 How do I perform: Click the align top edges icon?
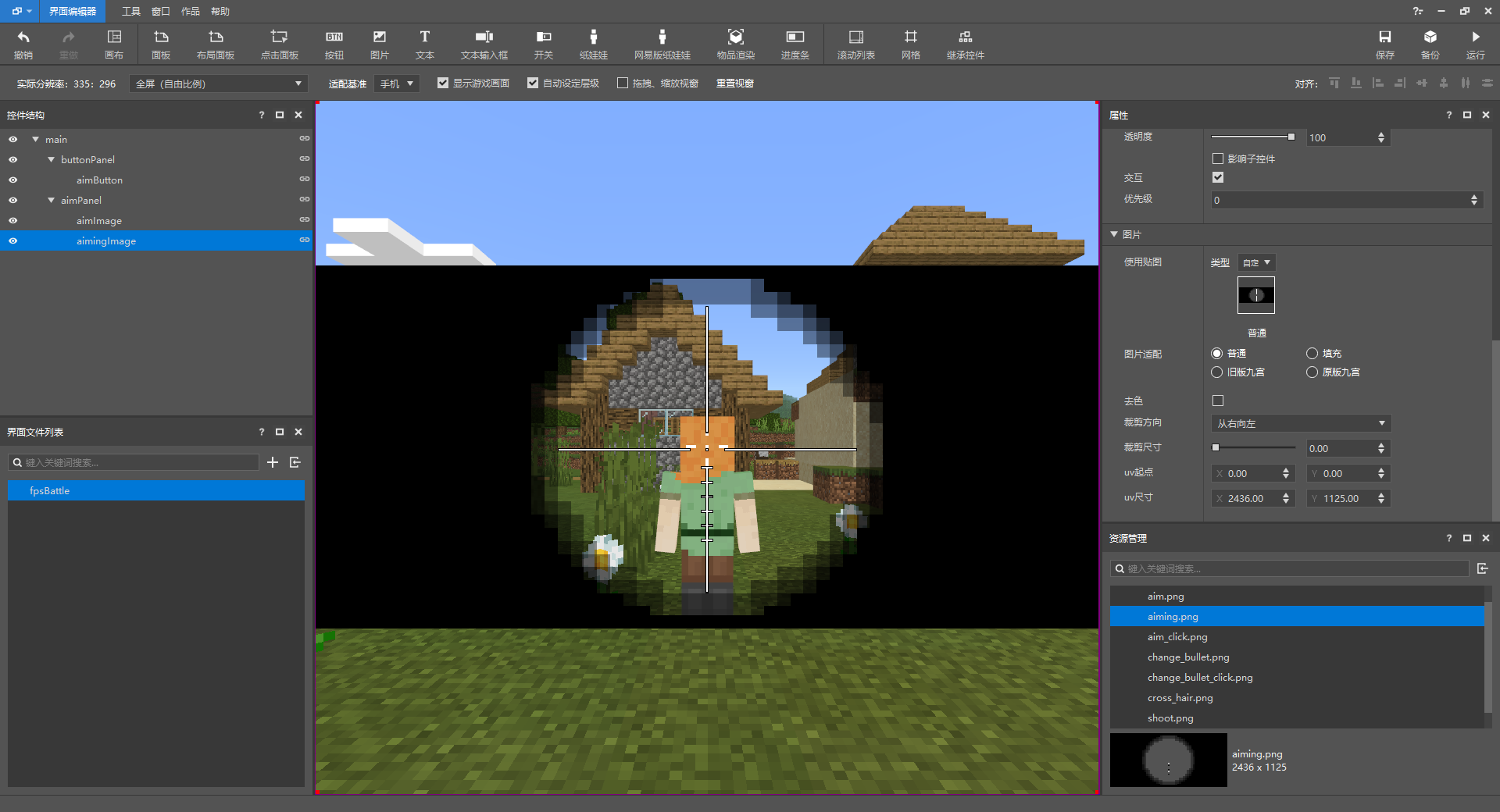[1334, 83]
